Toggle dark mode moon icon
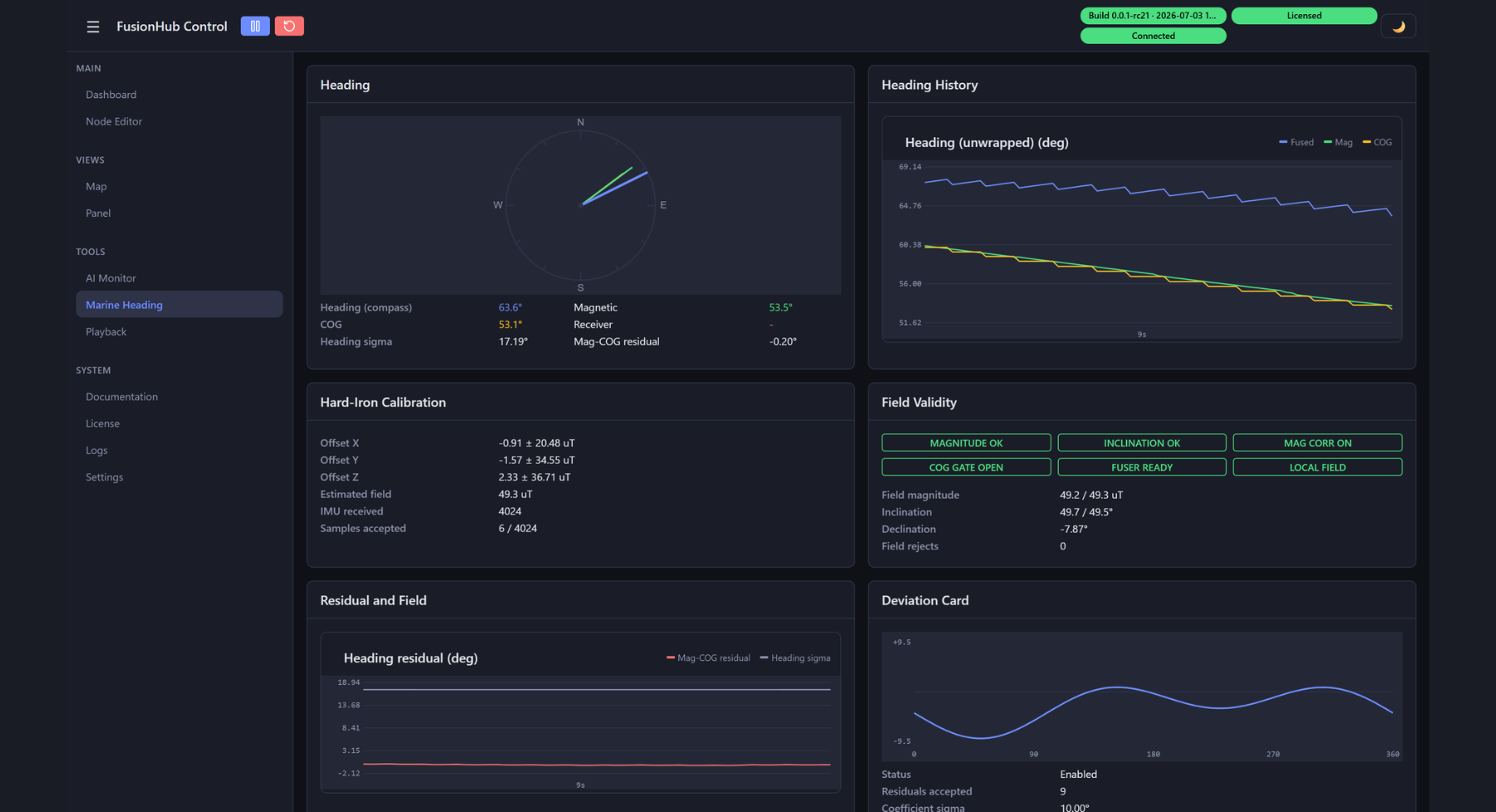The height and width of the screenshot is (812, 1496). pos(1399,27)
